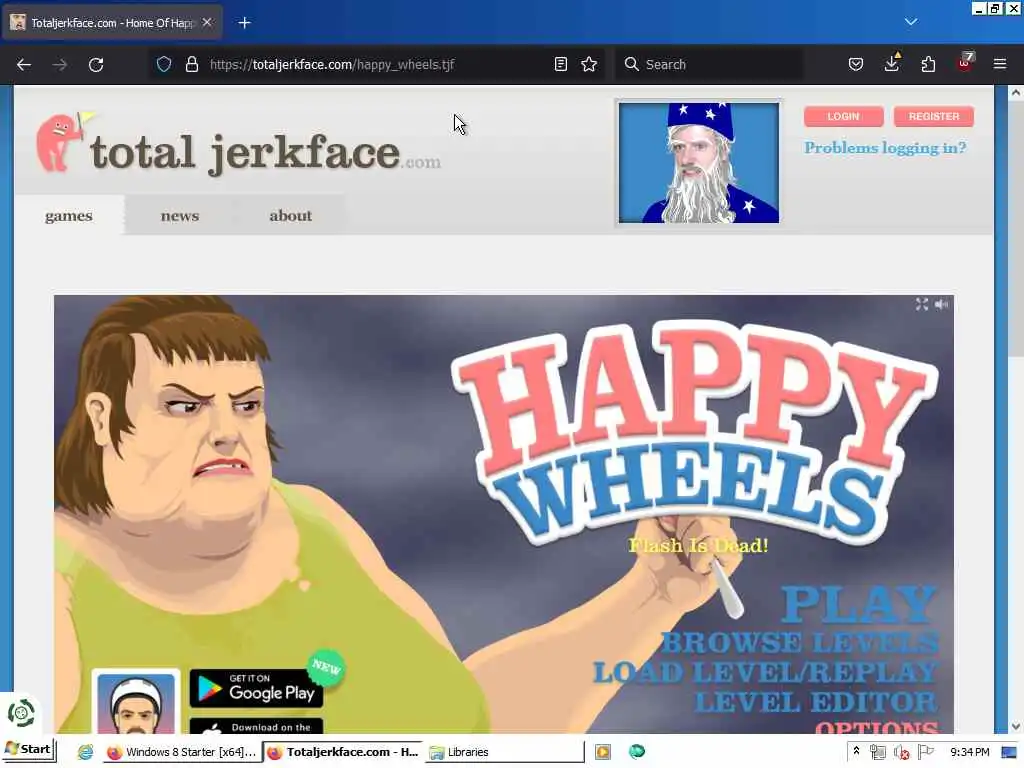Screen dimensions: 1024x768
Task: Open the downloads panel icon
Action: coord(891,63)
